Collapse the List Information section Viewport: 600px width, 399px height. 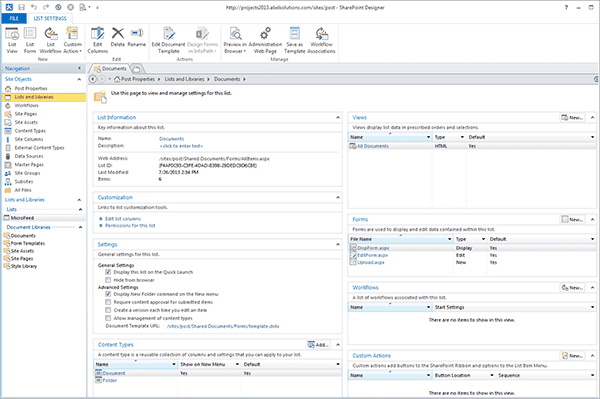tap(338, 117)
